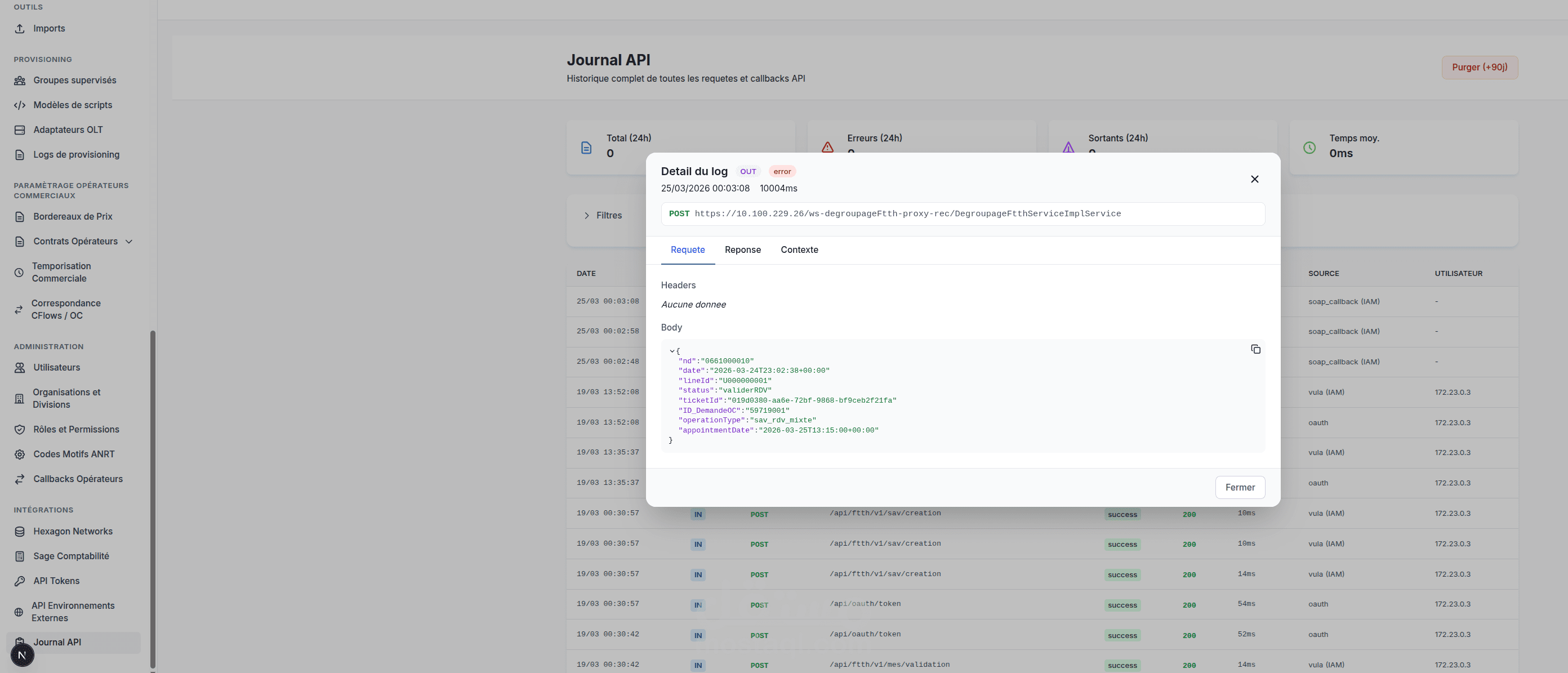Click the Codes Motifs ANRT gear icon
This screenshot has height=673, width=1568.
(20, 454)
